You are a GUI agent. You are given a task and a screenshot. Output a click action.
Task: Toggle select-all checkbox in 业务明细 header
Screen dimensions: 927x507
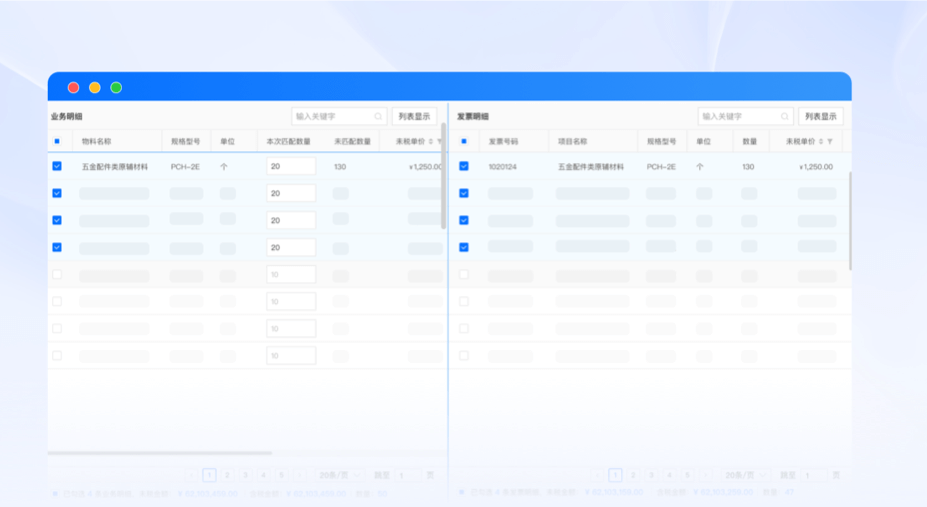(57, 142)
